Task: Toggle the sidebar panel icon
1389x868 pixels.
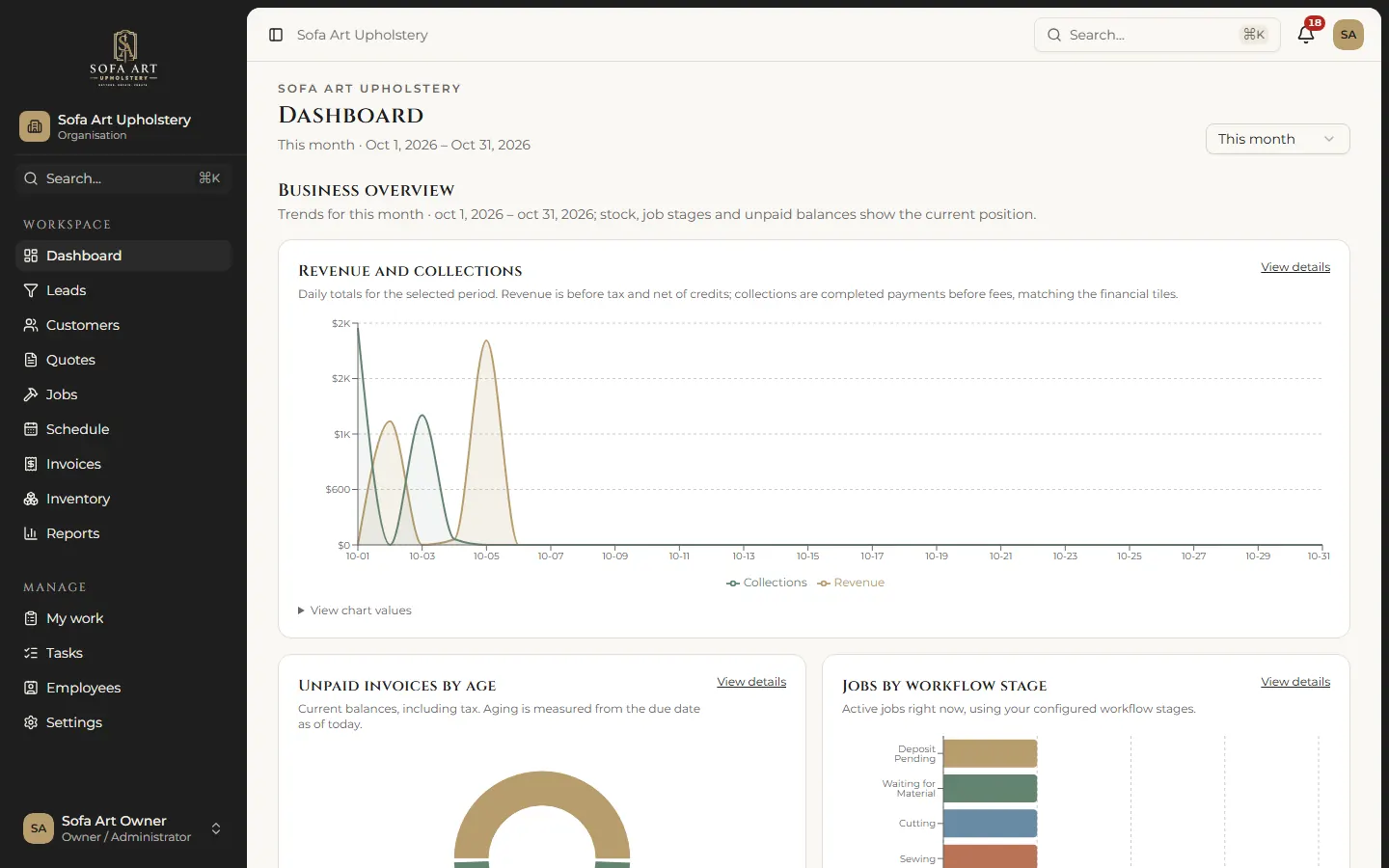Action: point(276,35)
